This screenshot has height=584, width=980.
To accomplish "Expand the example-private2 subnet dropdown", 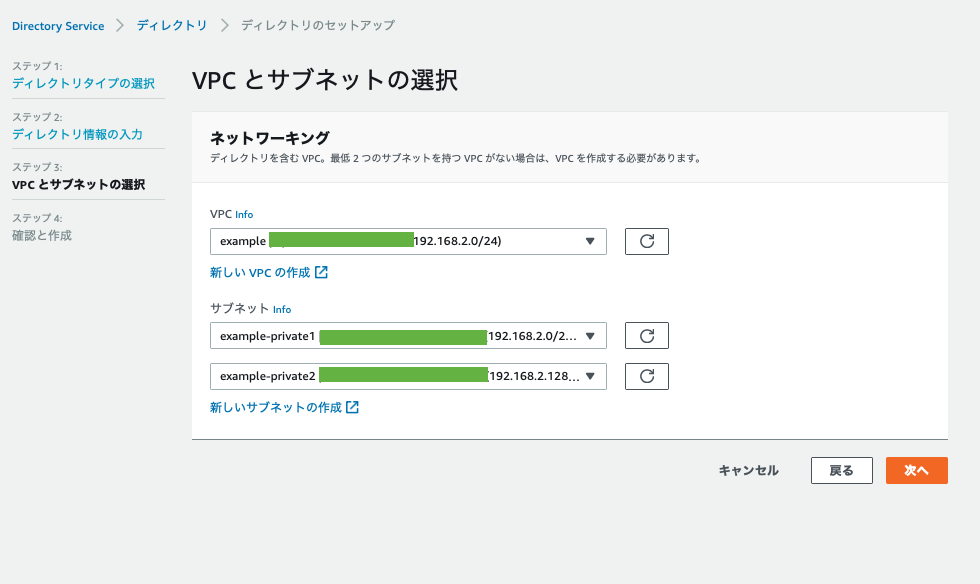I will coord(408,376).
